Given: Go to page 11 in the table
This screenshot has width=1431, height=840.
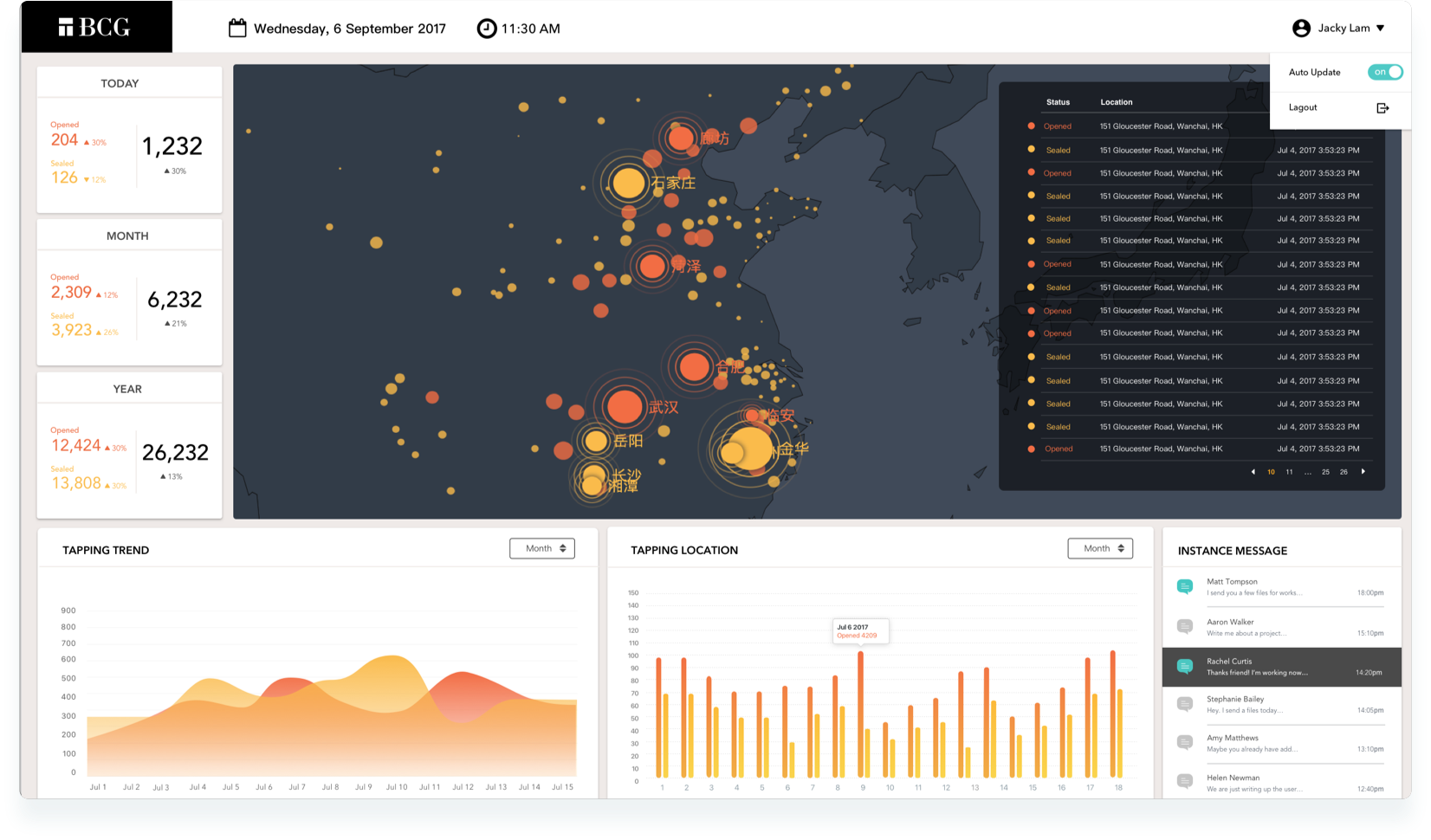Looking at the screenshot, I should [x=1289, y=472].
